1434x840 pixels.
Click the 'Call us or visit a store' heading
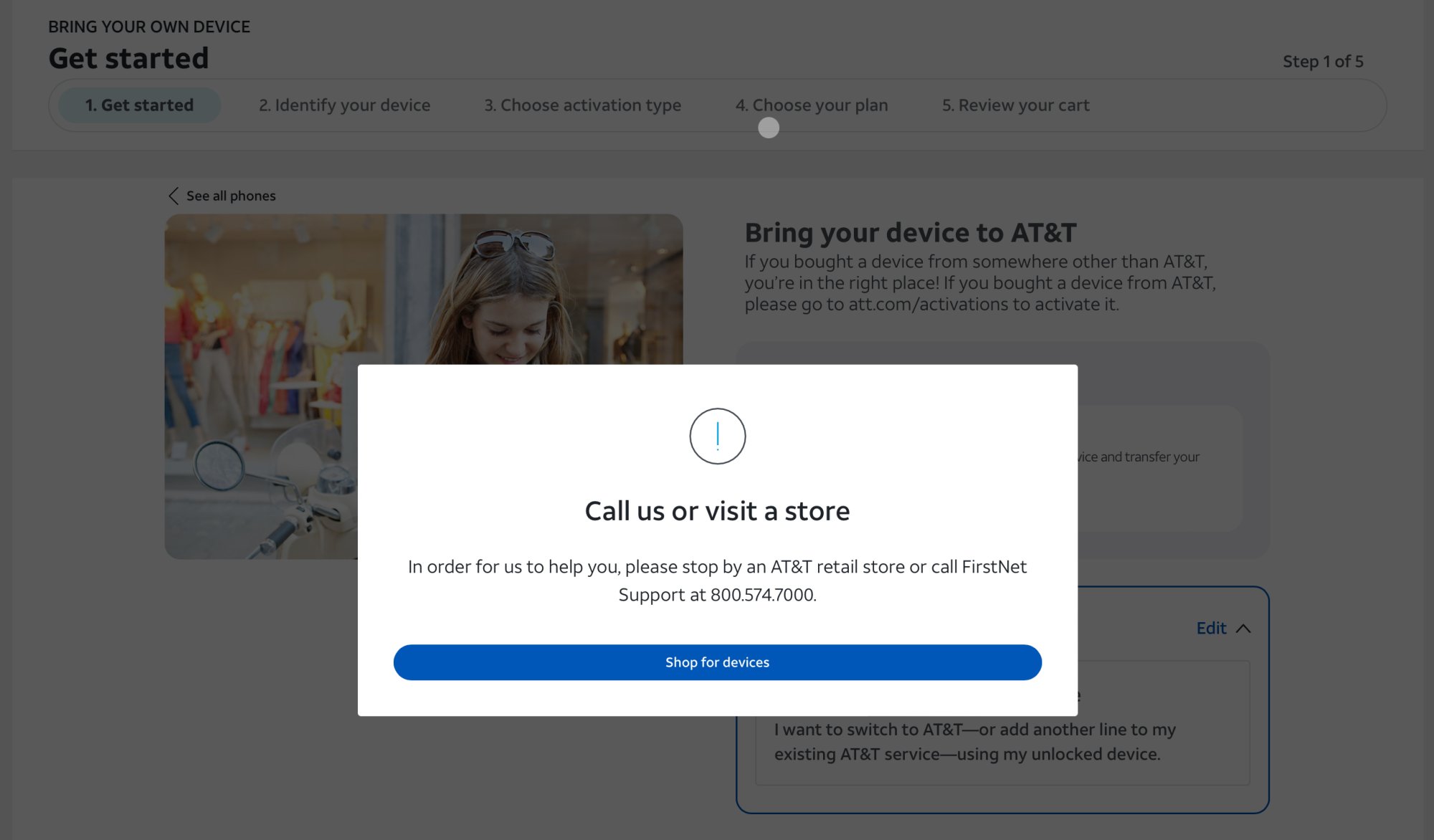(717, 511)
